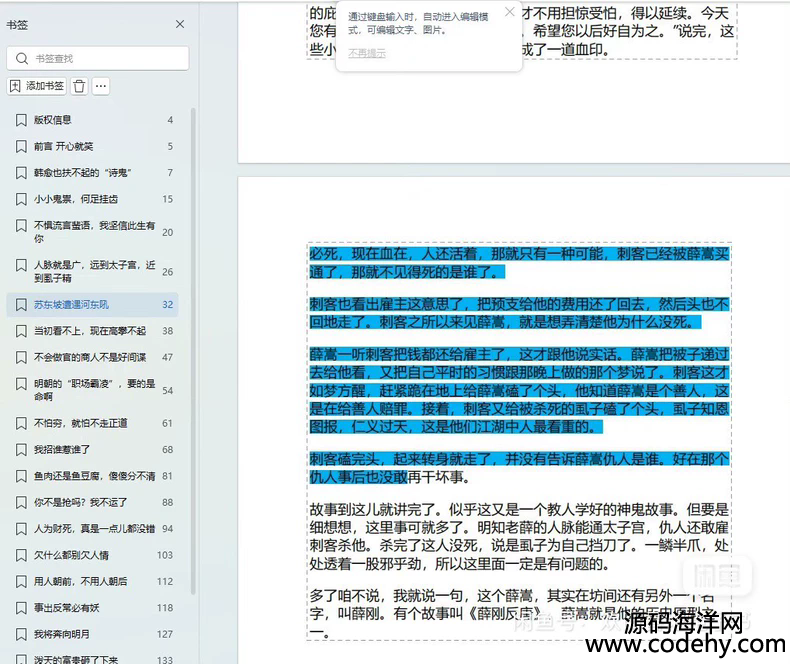
Task: Click the magnifier icon in bookmark search
Action: click(22, 58)
